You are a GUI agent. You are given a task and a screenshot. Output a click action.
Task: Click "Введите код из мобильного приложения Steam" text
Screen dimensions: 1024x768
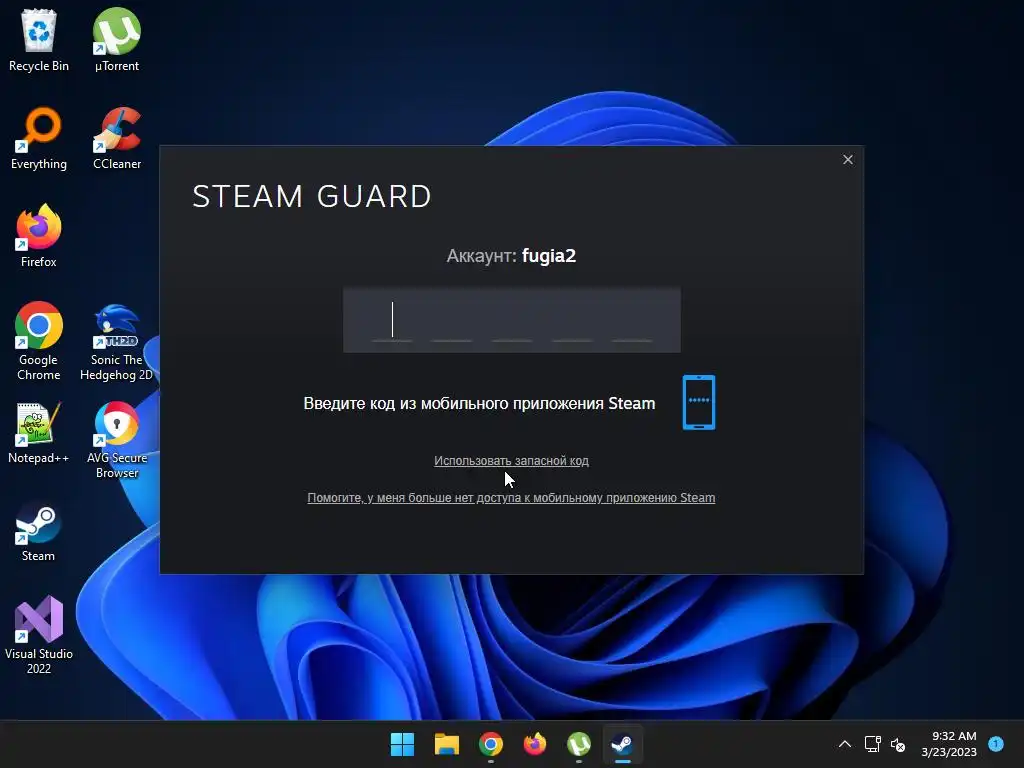click(479, 404)
